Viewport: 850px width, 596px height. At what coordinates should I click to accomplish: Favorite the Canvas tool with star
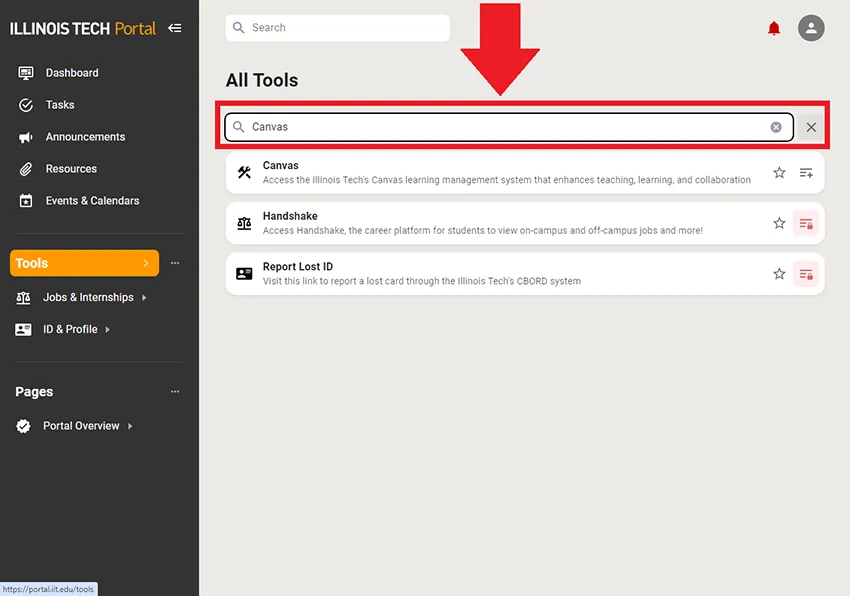point(779,173)
